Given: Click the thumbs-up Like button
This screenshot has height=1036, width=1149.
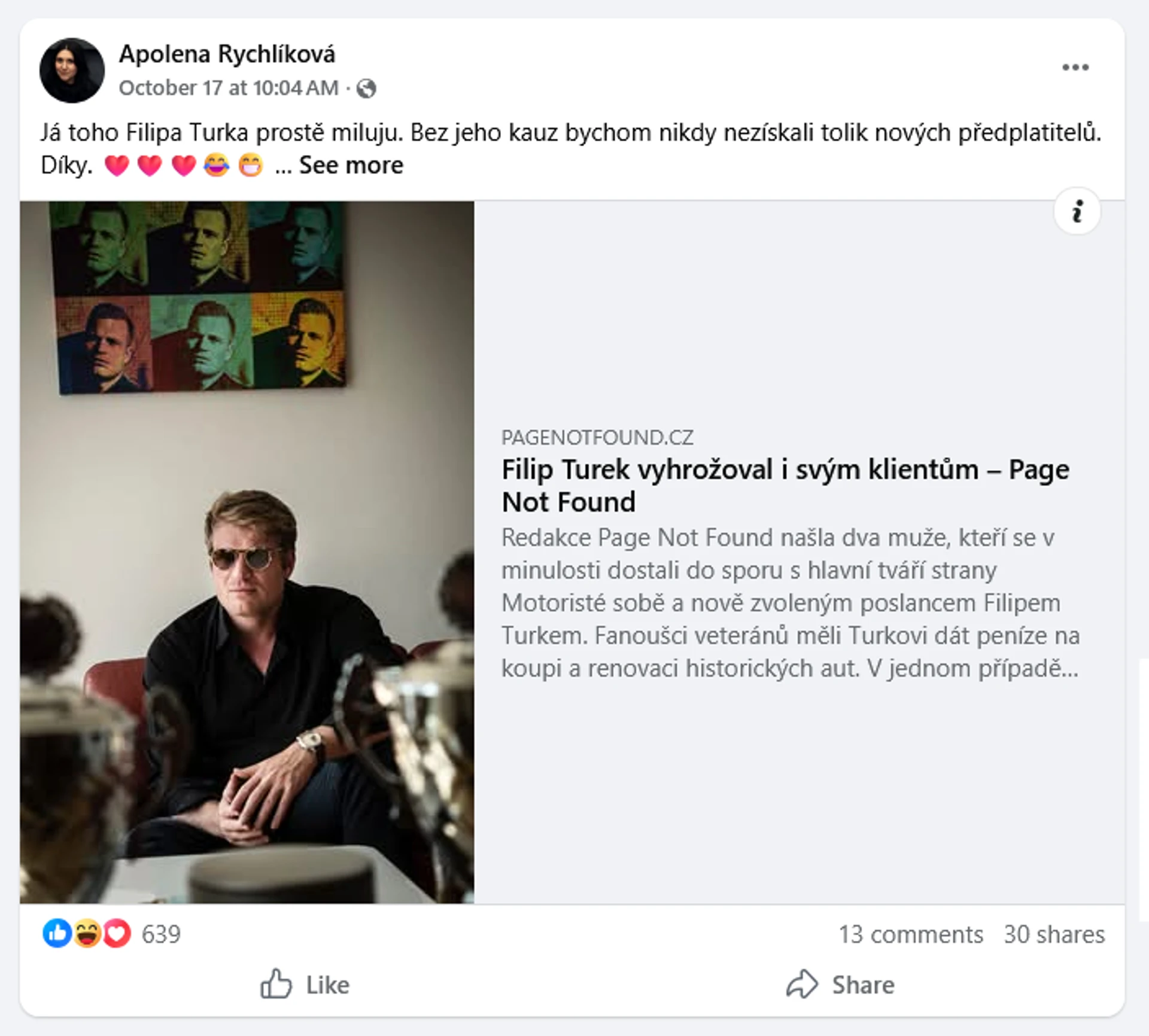Looking at the screenshot, I should [x=305, y=985].
